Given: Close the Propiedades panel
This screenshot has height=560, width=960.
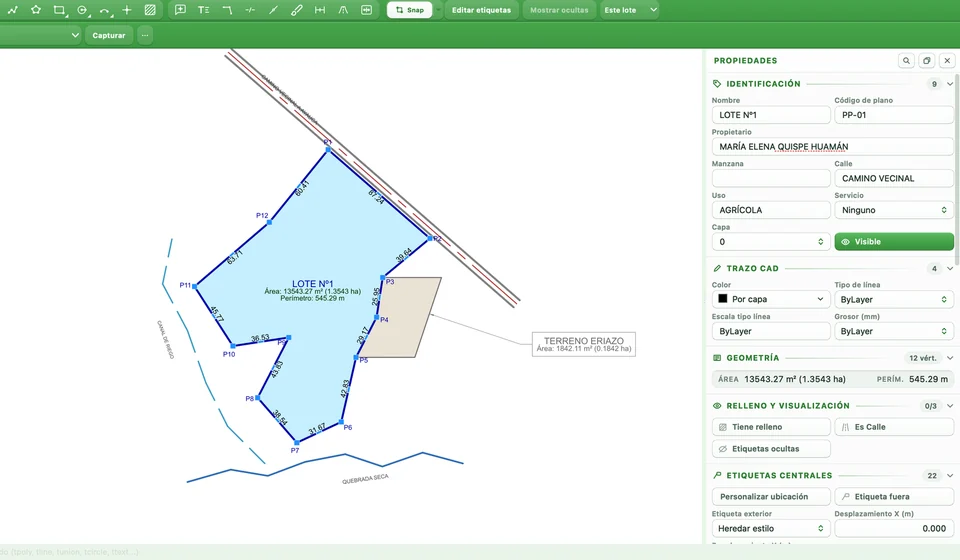Looking at the screenshot, I should click(x=947, y=61).
